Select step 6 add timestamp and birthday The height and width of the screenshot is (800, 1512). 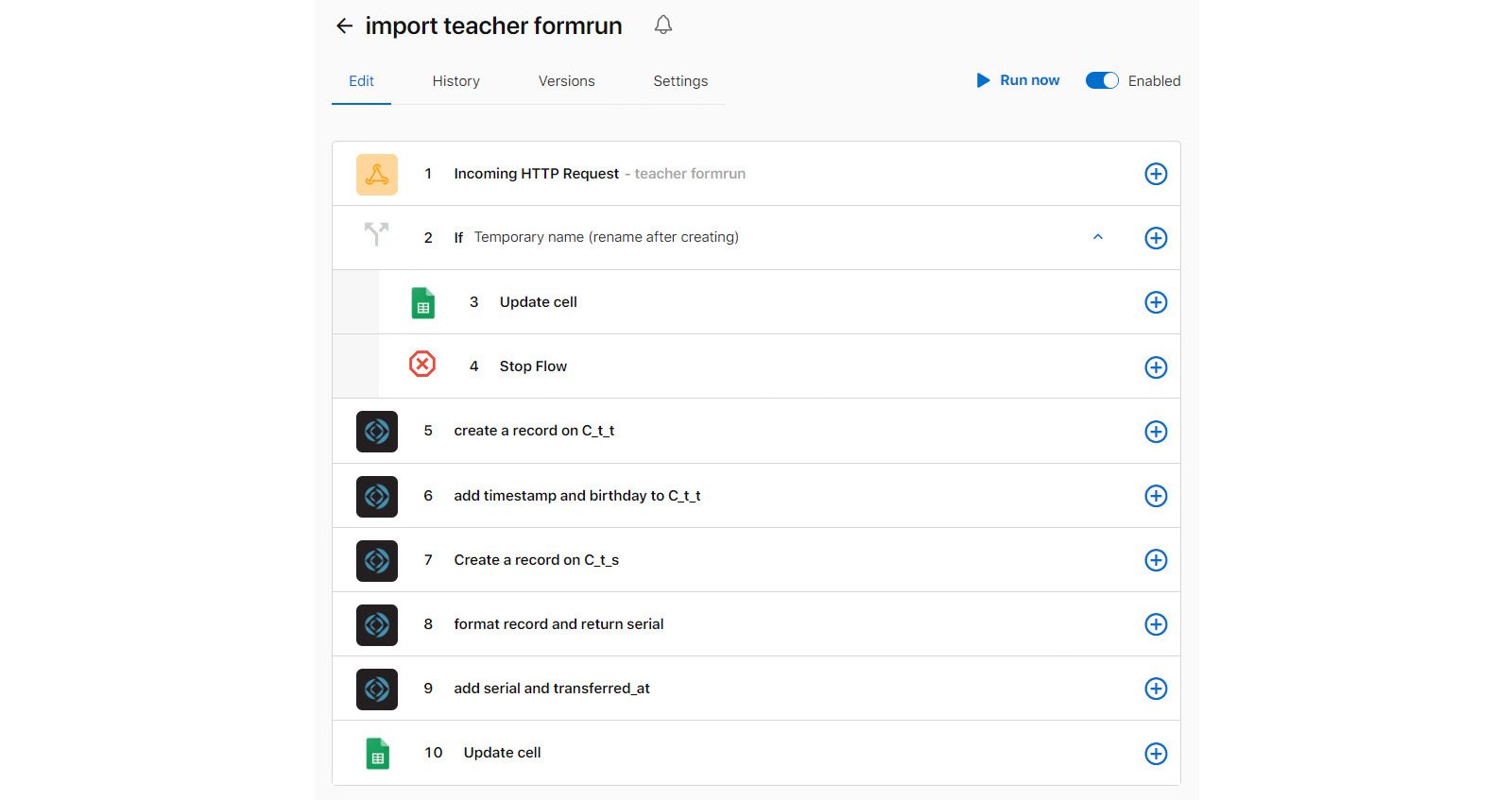[x=576, y=496]
